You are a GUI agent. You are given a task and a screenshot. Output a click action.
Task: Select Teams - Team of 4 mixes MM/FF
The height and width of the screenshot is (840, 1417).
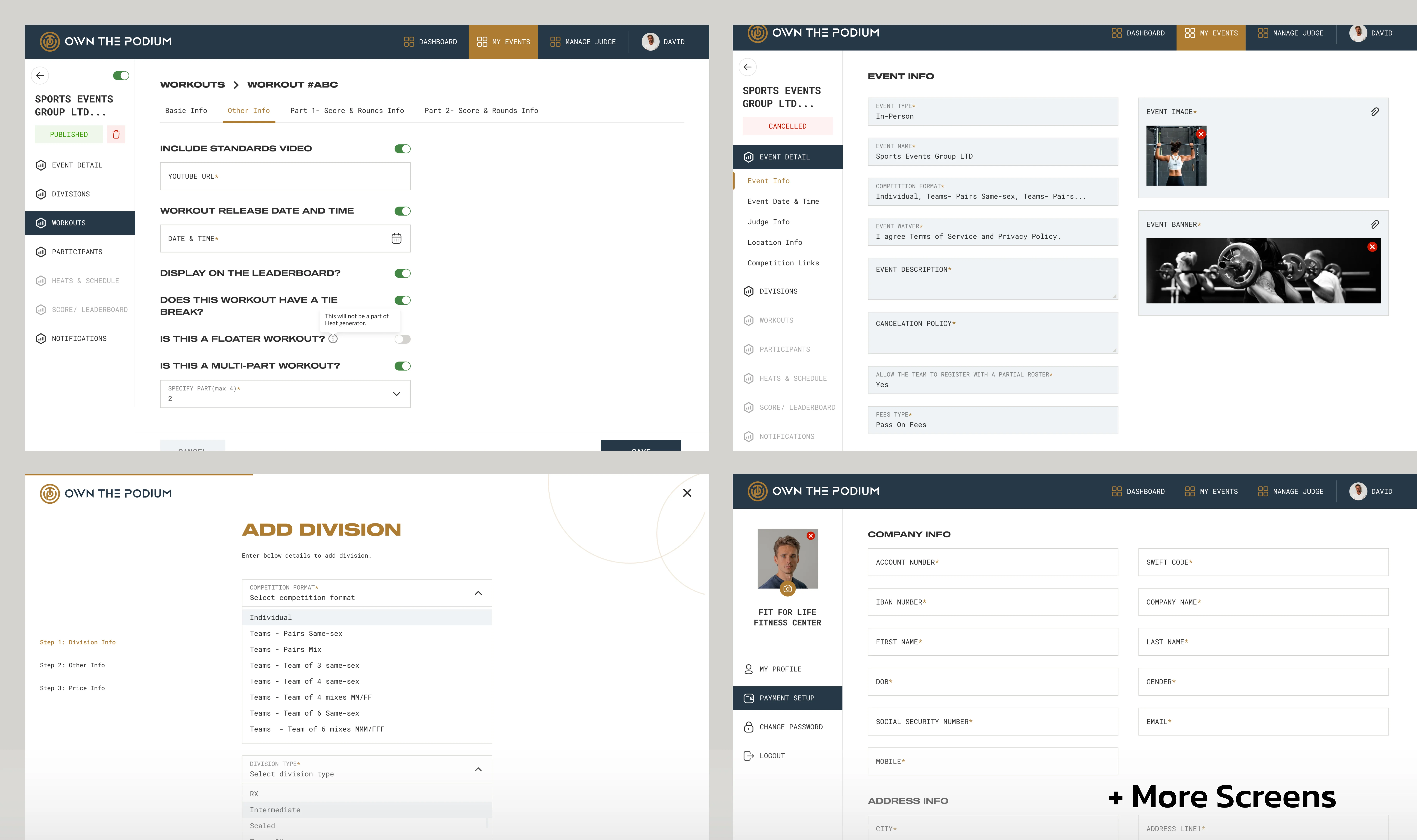click(367, 697)
